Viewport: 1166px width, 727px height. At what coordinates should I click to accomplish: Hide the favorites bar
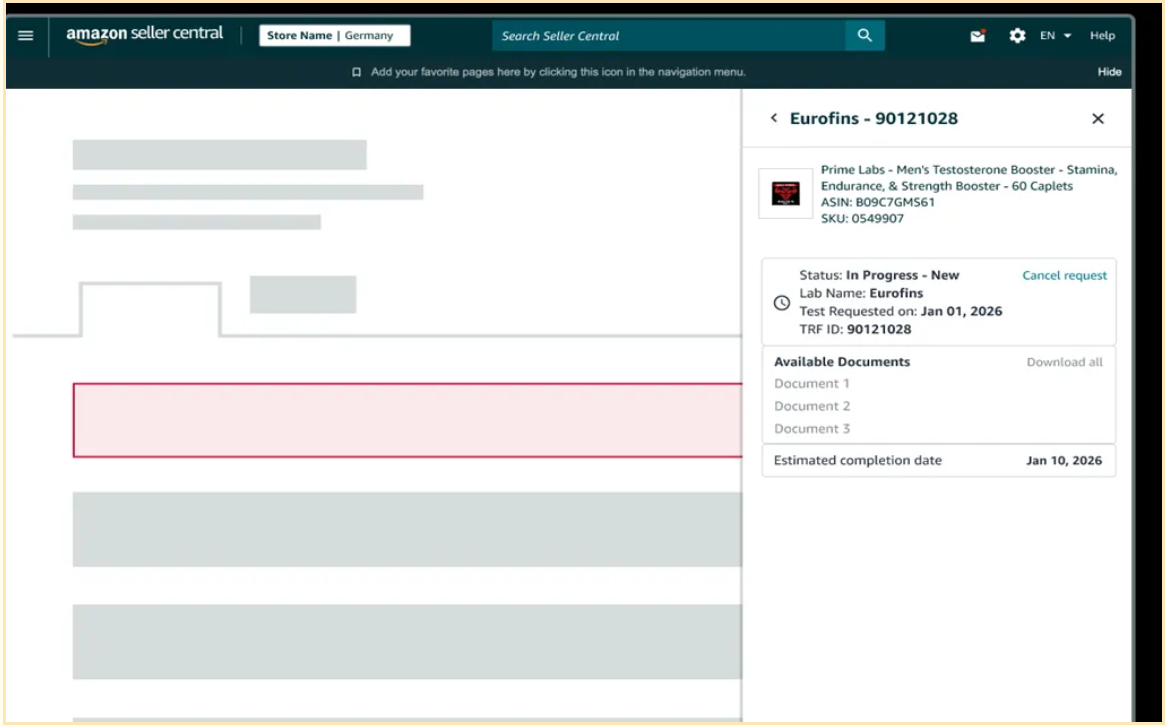pos(1109,72)
